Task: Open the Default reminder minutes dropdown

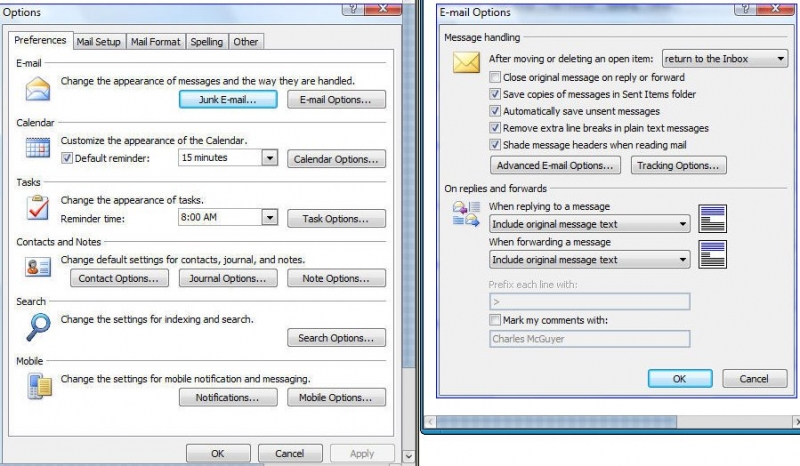Action: (270, 158)
